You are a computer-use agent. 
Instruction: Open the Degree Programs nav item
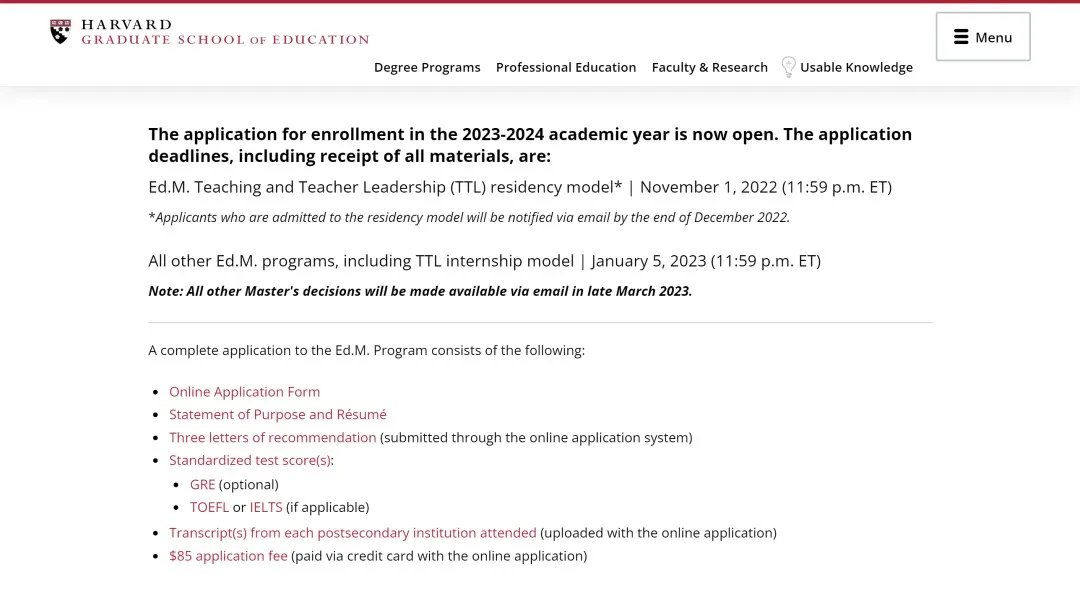(x=427, y=67)
